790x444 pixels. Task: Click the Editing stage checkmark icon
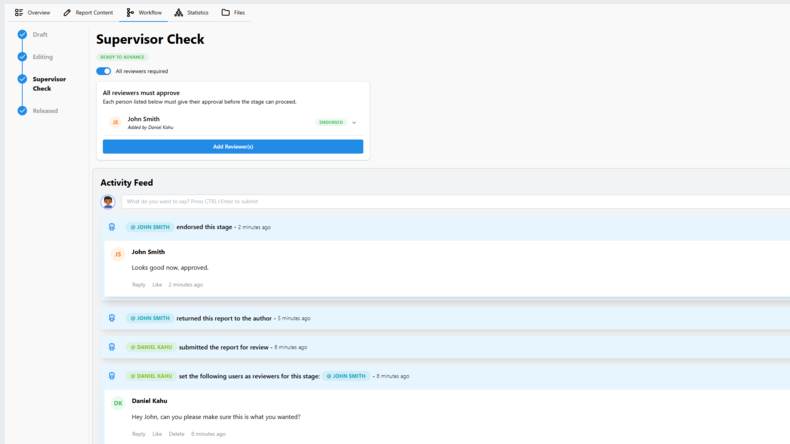tap(22, 56)
